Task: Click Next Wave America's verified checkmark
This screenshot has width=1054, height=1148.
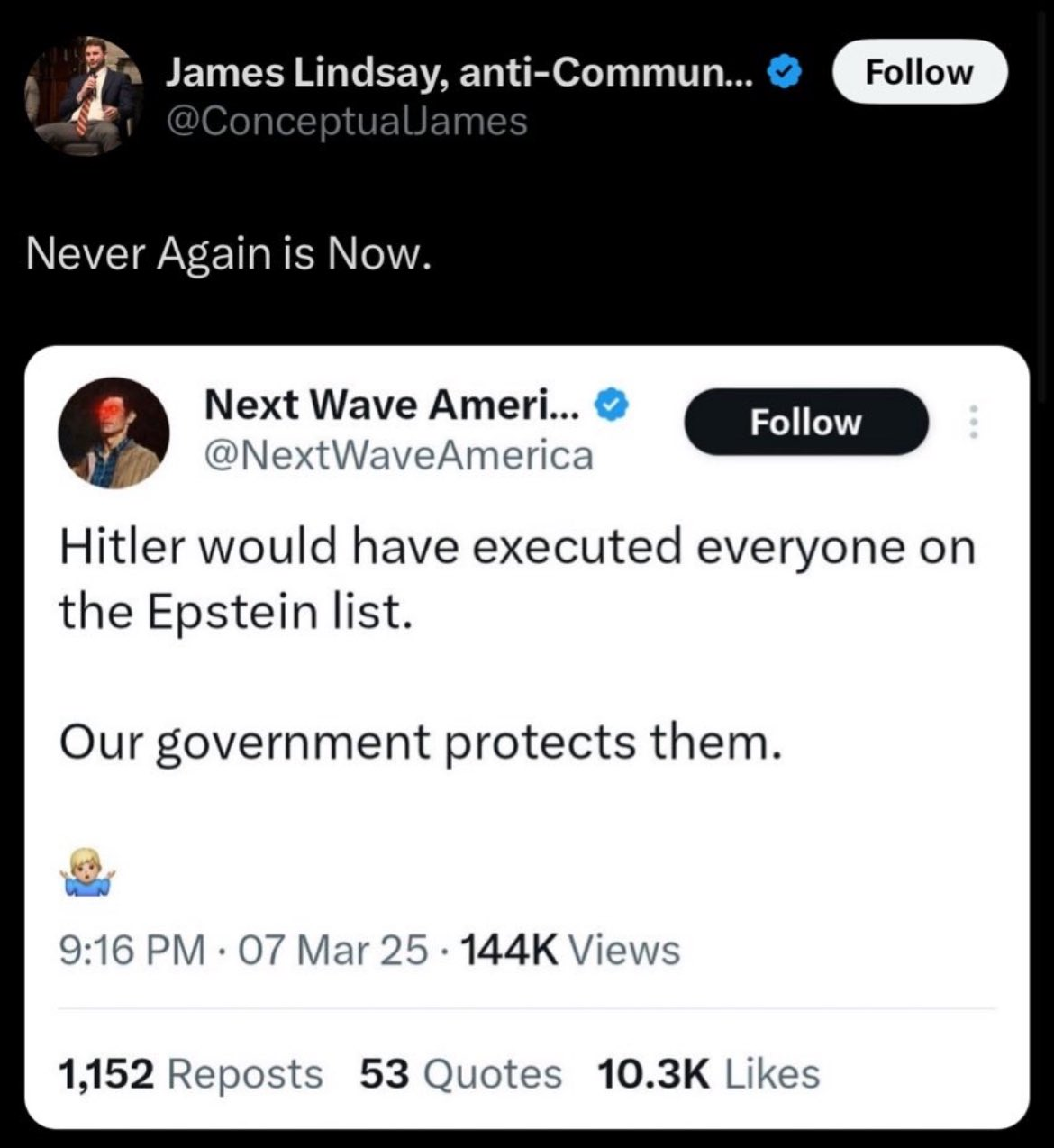Action: (612, 405)
